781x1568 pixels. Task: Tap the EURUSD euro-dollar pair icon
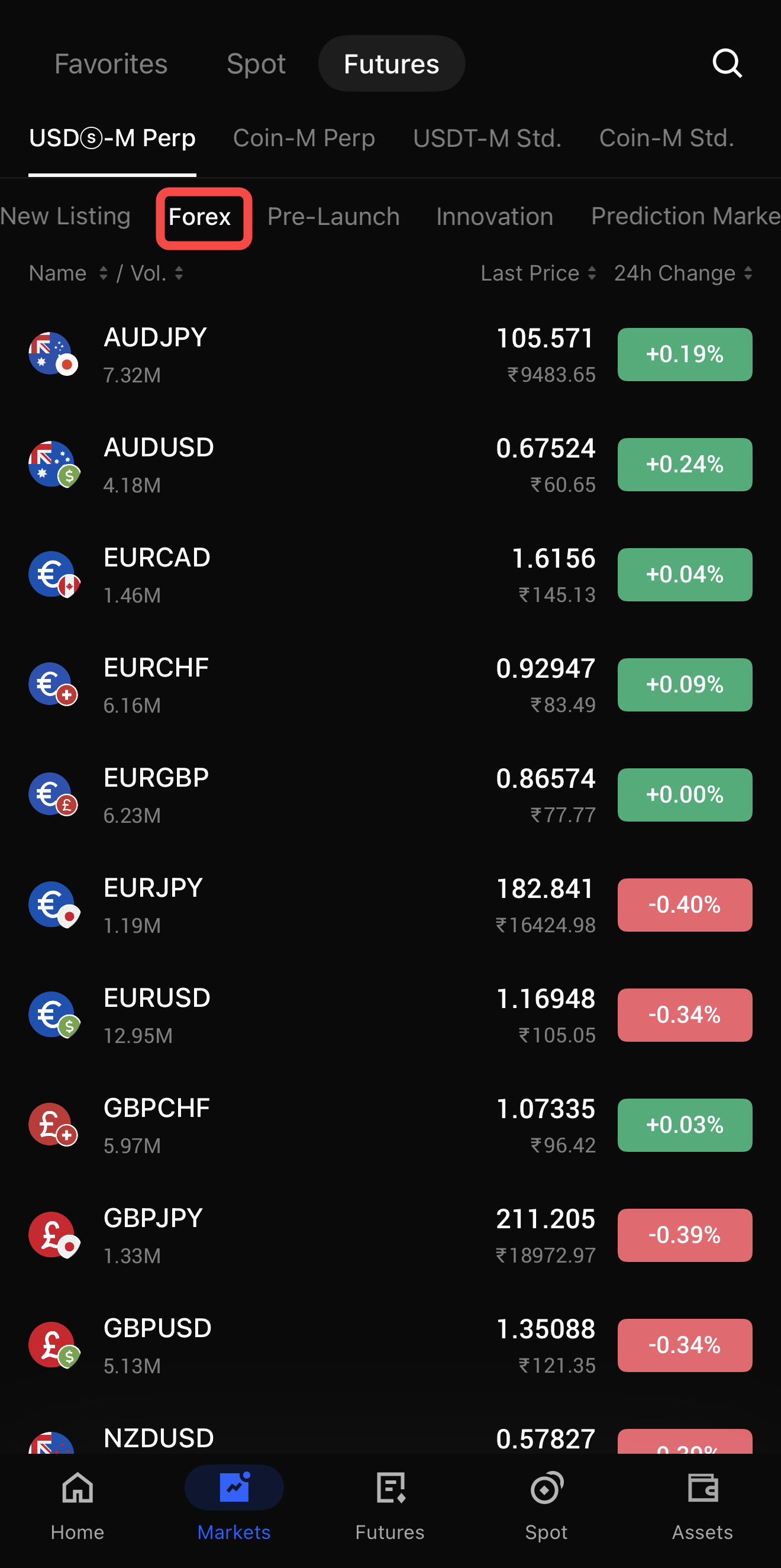(x=53, y=1015)
